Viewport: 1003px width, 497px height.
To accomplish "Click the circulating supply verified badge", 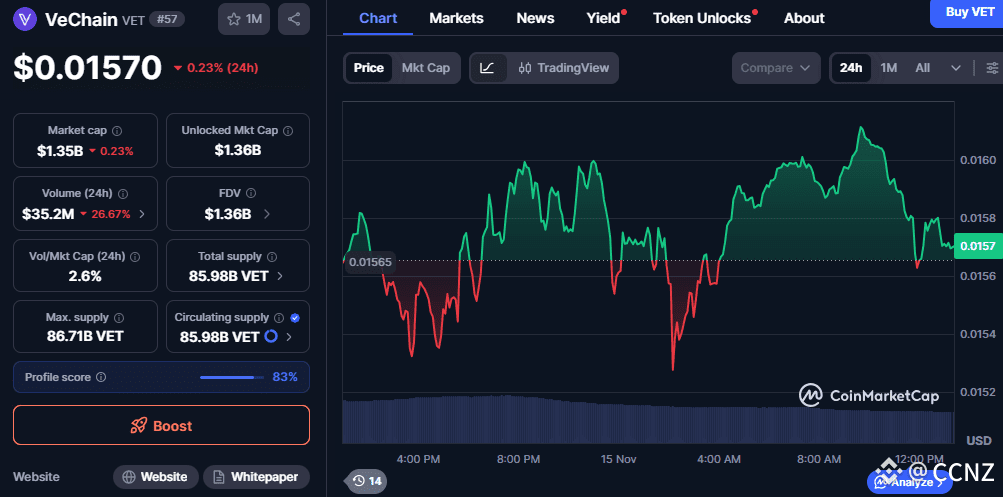I will (294, 317).
